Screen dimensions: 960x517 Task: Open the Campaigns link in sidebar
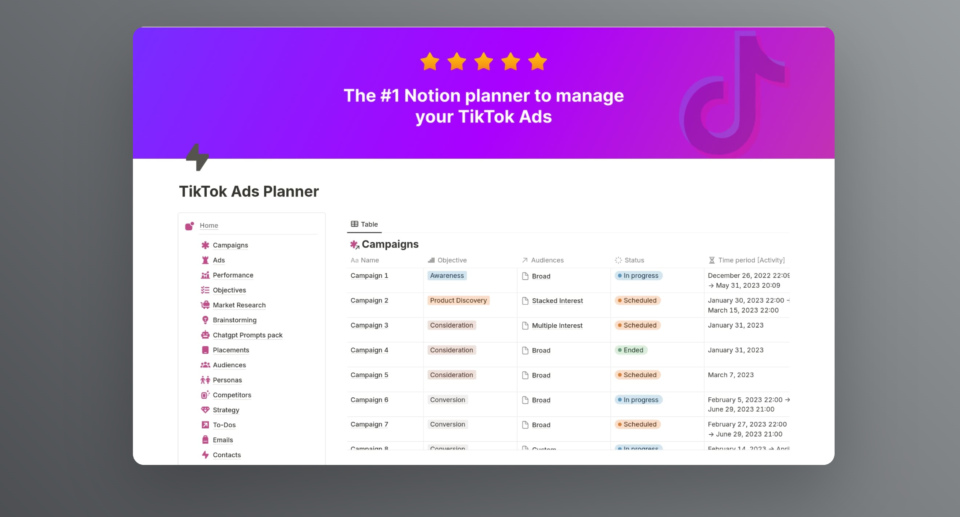pos(230,245)
